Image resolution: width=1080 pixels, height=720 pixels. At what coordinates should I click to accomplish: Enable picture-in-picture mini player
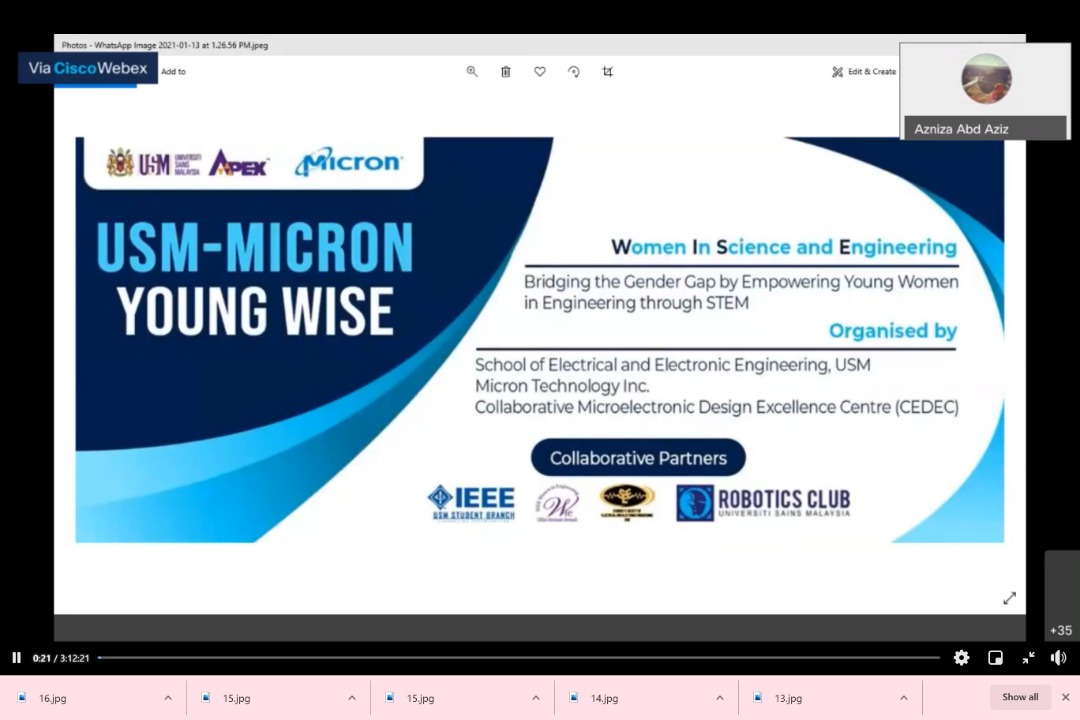[x=995, y=657]
